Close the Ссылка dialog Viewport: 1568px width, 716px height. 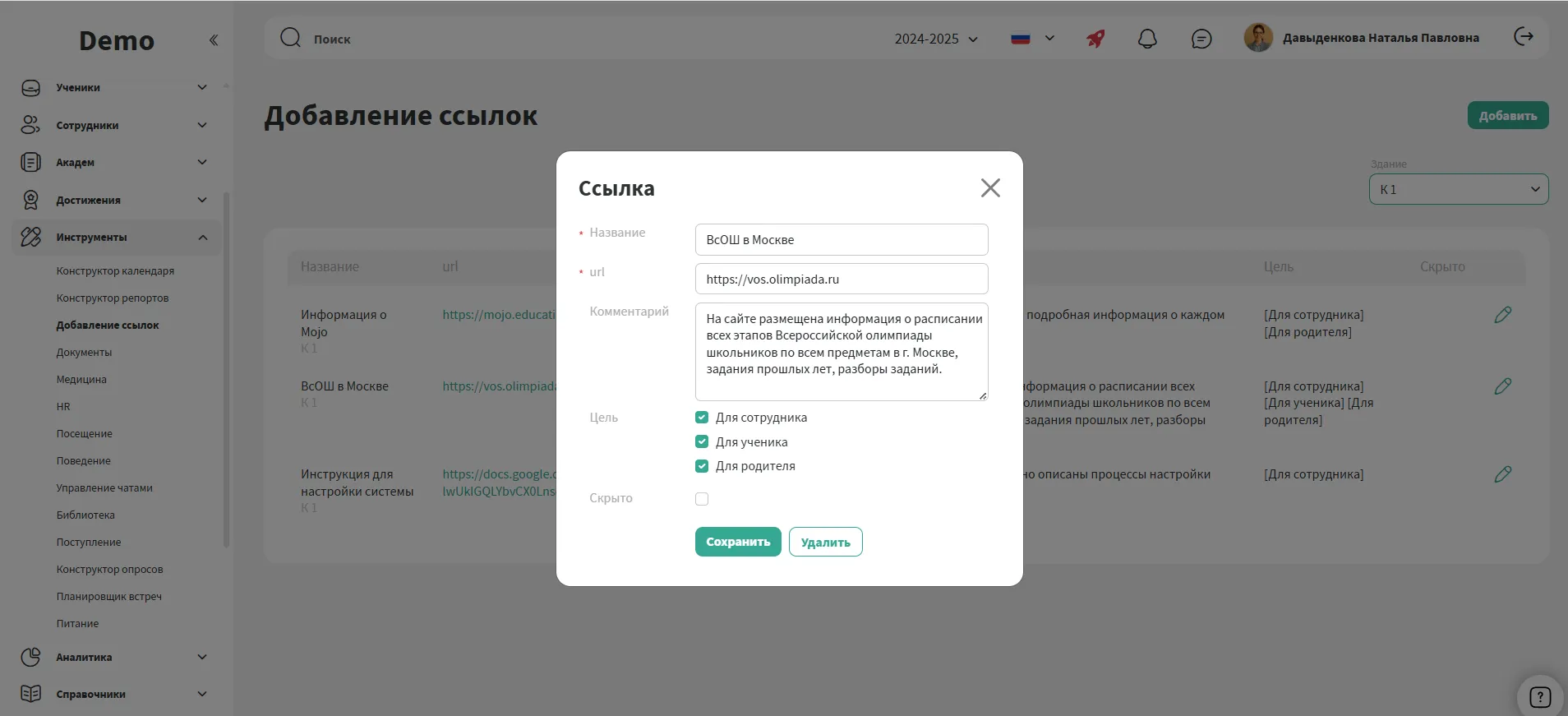[990, 188]
